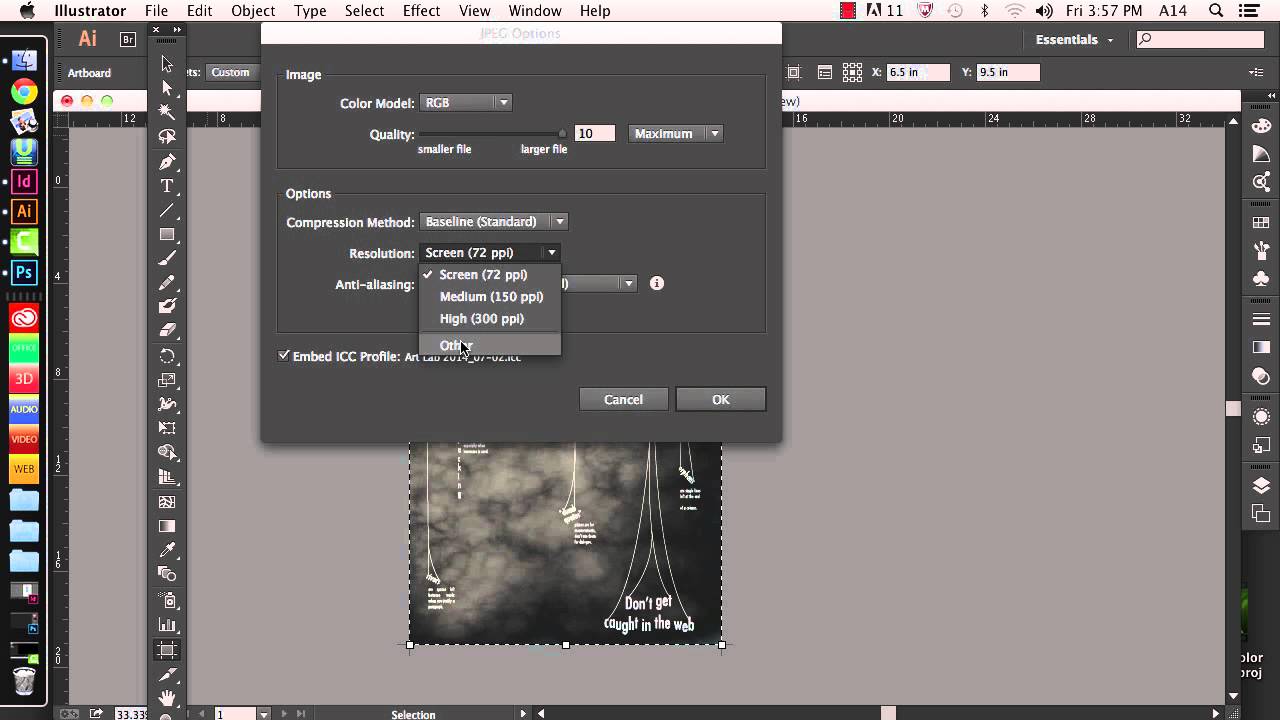Select the Rotate tool

(x=167, y=356)
